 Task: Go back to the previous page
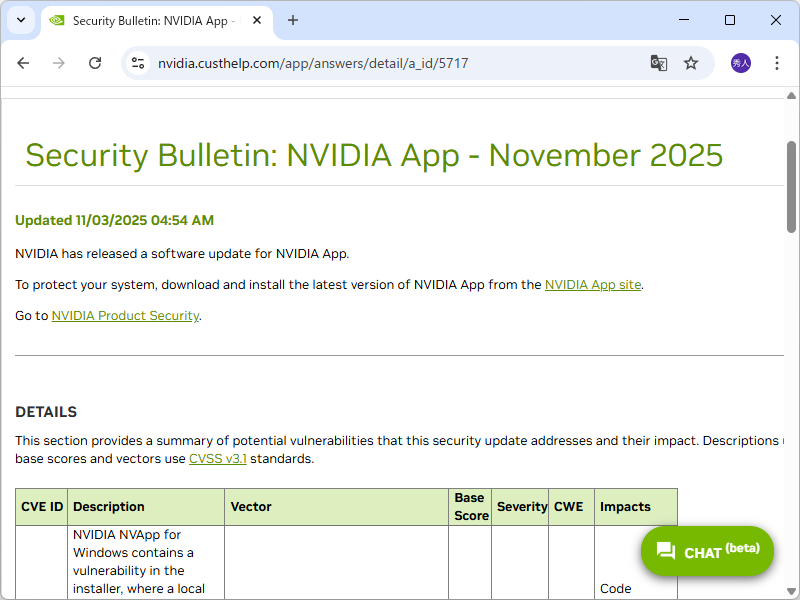click(23, 63)
